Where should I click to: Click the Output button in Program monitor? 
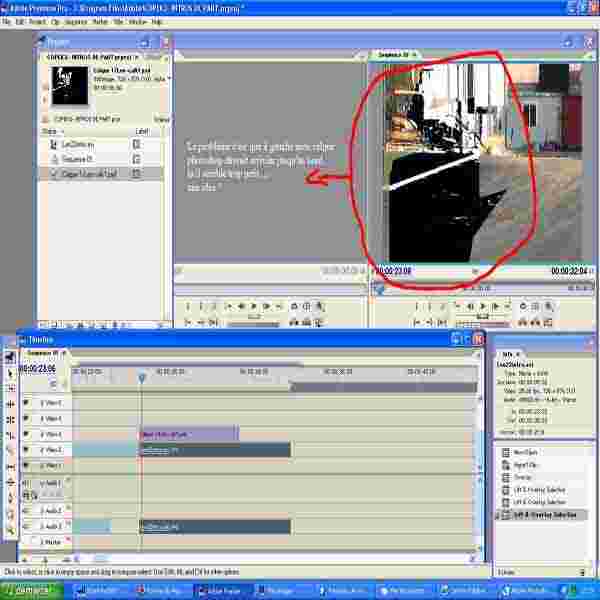tap(548, 306)
